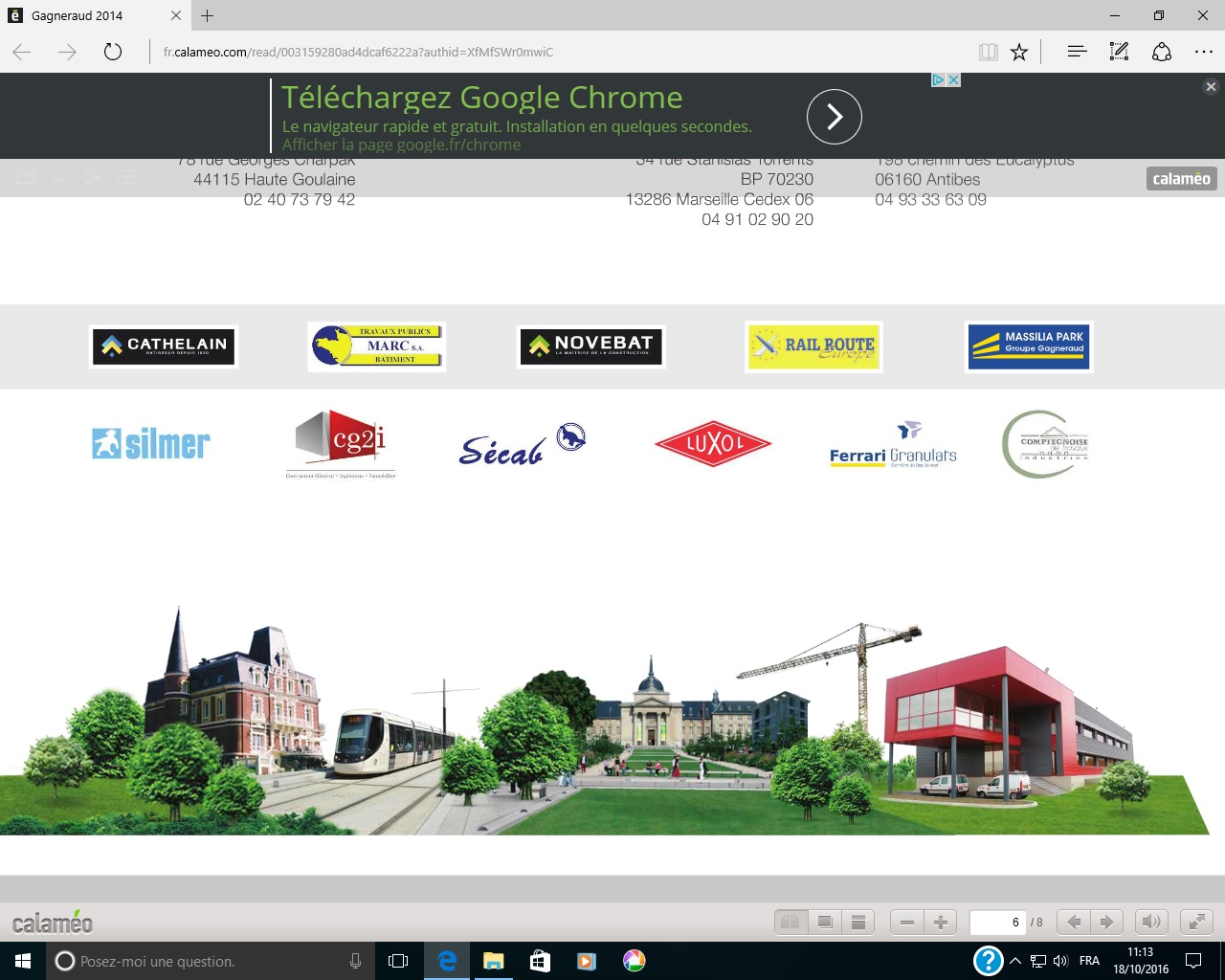The height and width of the screenshot is (980, 1225).
Task: Open the Action Center notifications
Action: (x=1193, y=961)
